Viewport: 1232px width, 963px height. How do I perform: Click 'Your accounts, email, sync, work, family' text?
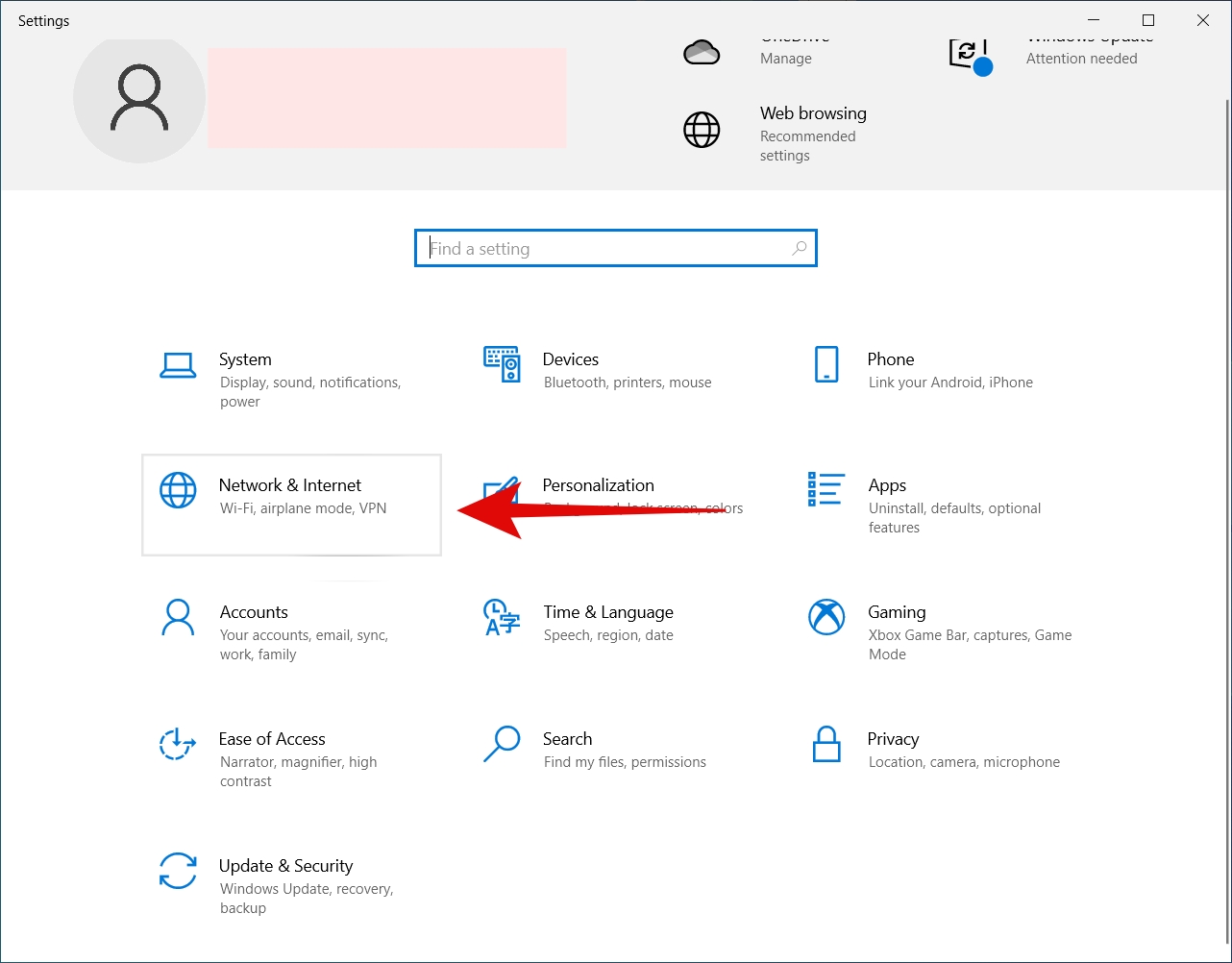(x=304, y=645)
